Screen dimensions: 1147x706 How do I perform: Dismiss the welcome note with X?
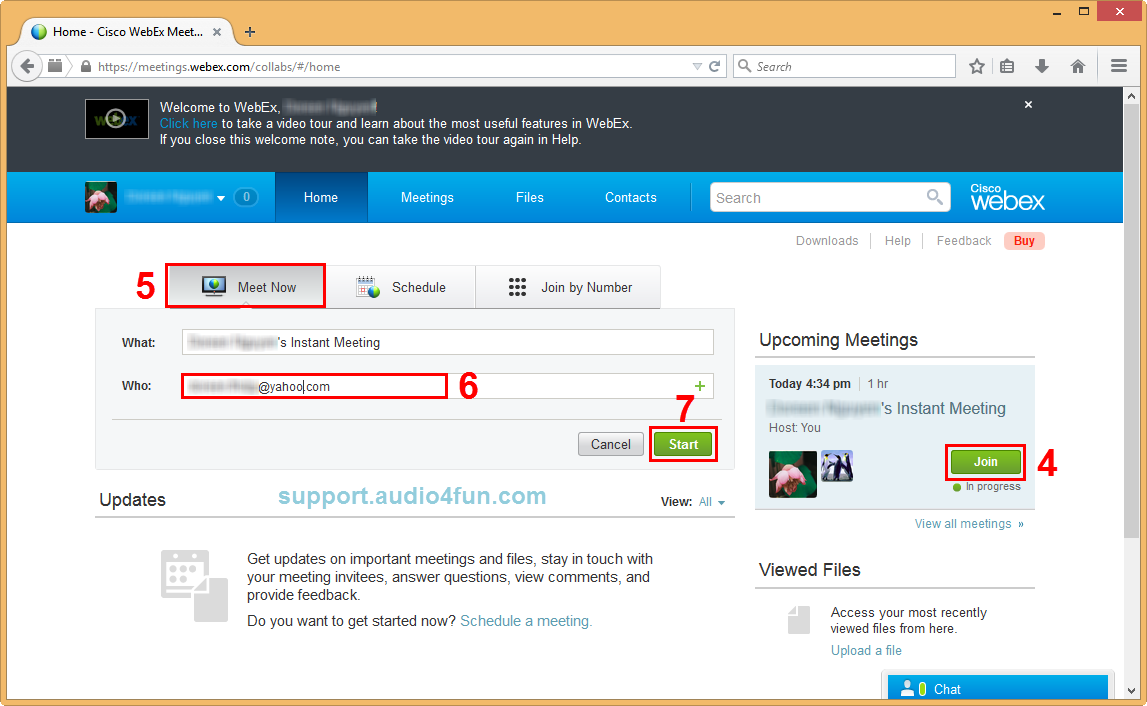point(1028,105)
